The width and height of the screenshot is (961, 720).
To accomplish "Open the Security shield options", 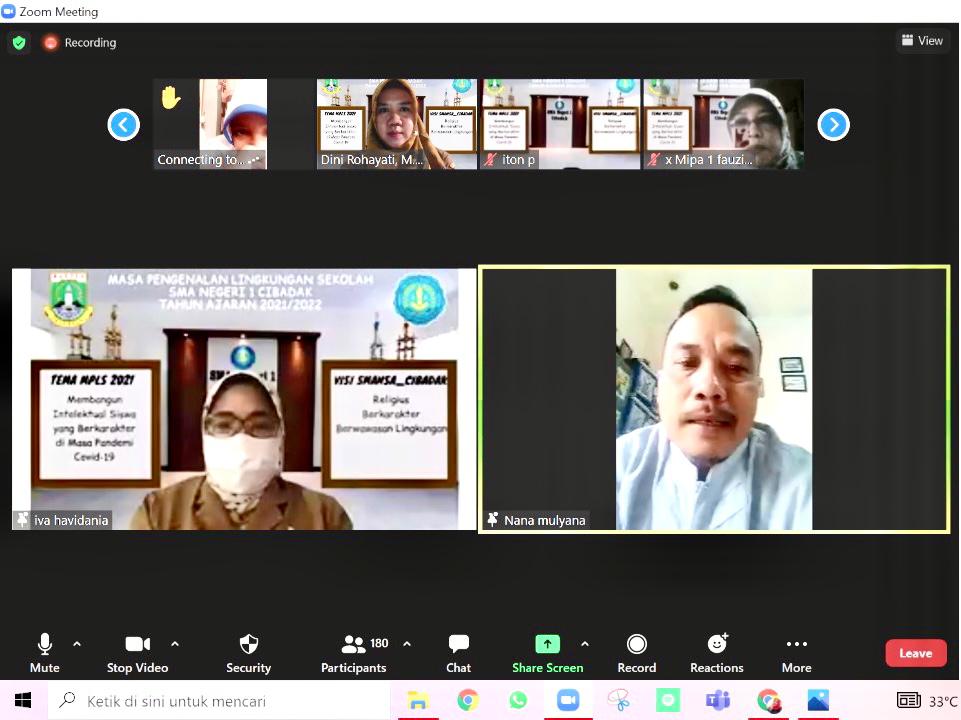I will 248,652.
